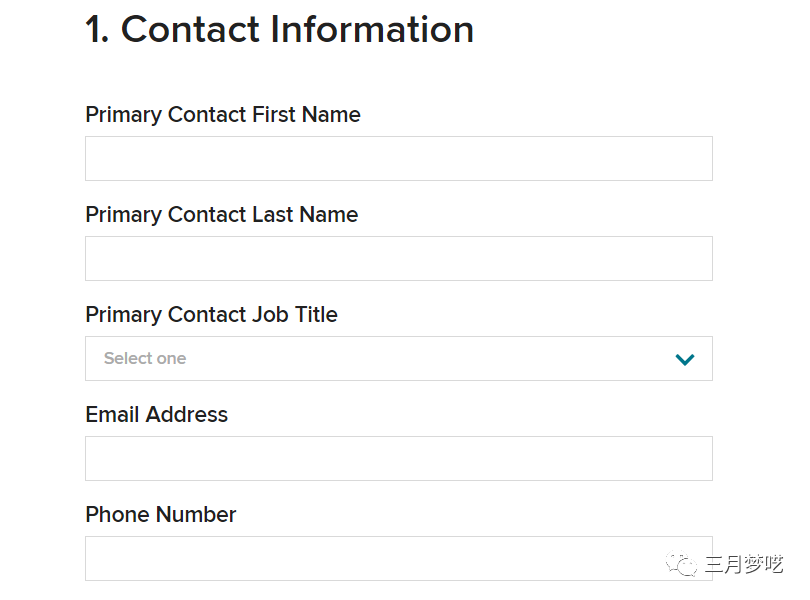This screenshot has width=810, height=600.
Task: Click into the Email Address text box
Action: click(398, 459)
